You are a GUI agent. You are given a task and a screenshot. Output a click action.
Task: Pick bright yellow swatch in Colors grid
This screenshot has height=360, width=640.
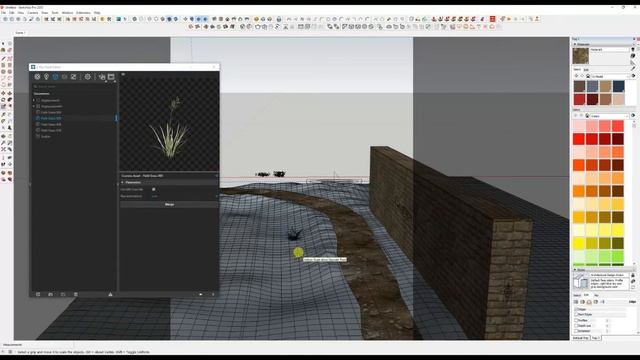click(x=579, y=243)
